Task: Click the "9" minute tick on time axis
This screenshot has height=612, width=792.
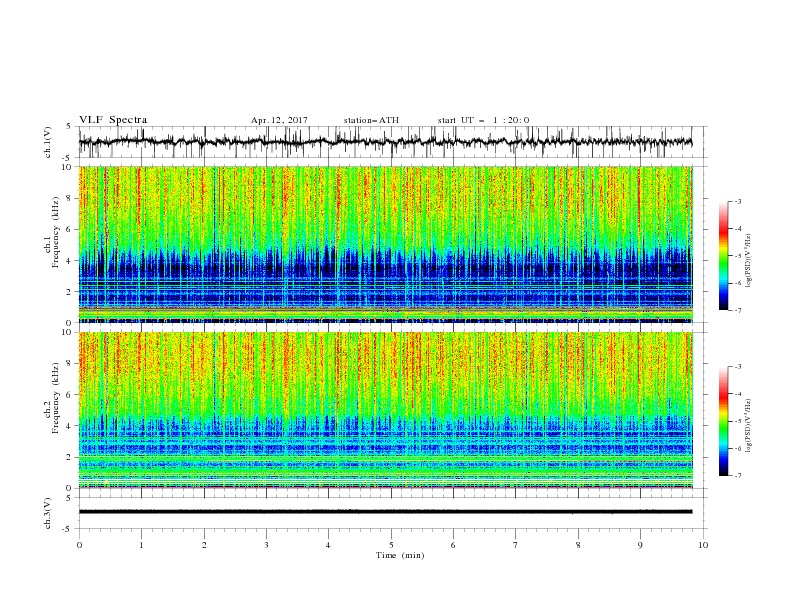Action: 640,545
